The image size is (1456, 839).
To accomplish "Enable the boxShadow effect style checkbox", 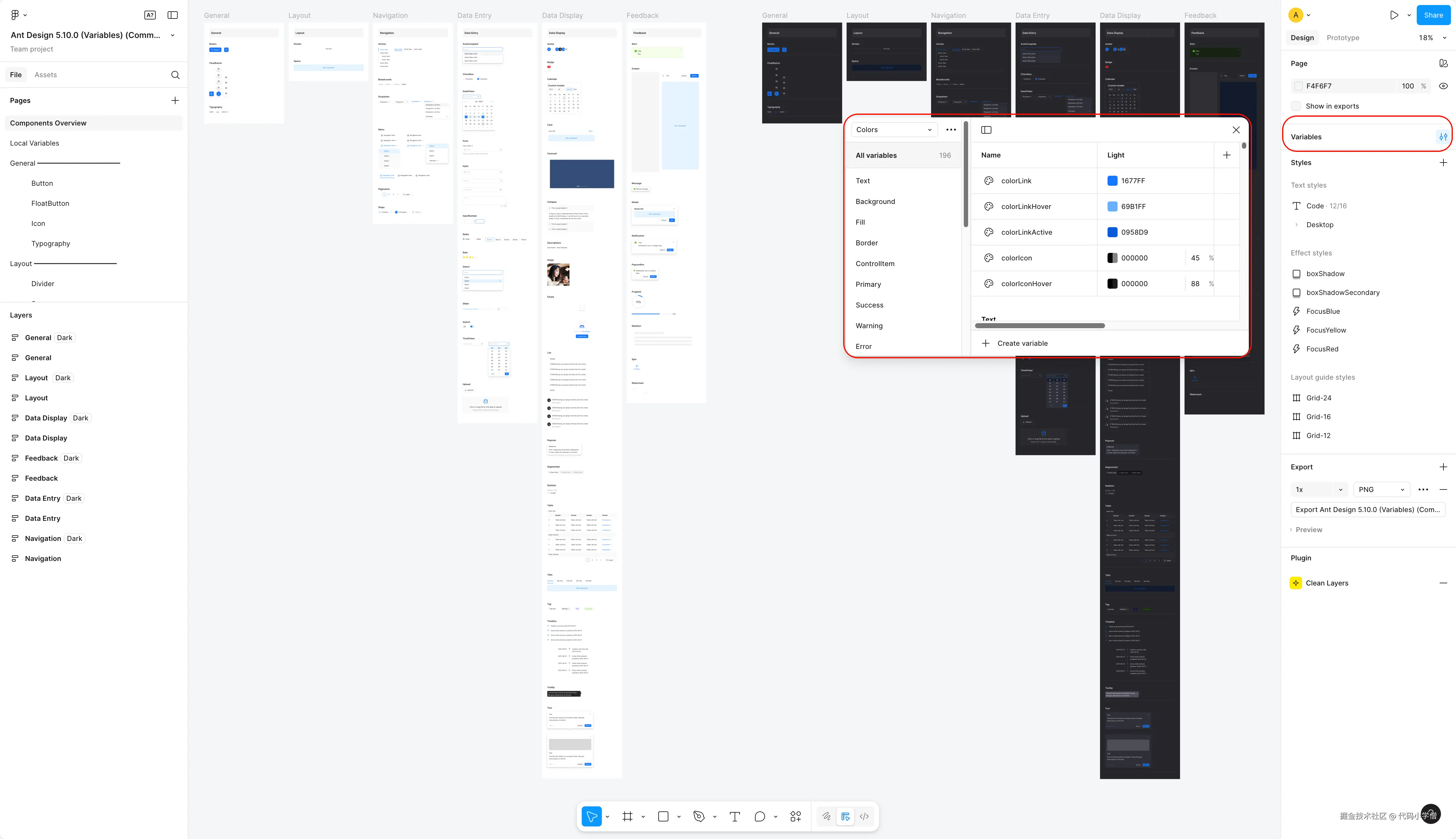I will (x=1296, y=274).
